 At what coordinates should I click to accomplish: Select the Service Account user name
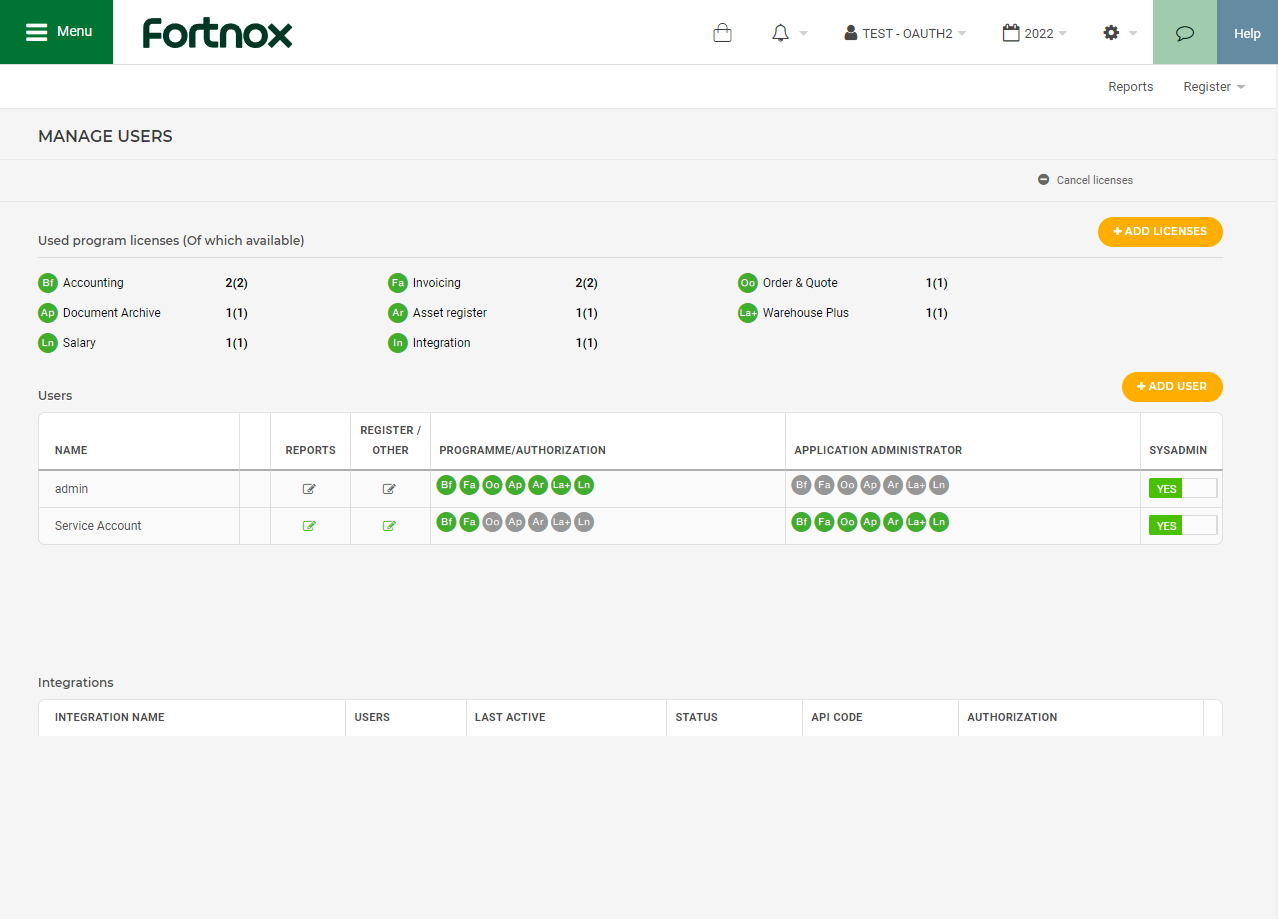click(98, 526)
